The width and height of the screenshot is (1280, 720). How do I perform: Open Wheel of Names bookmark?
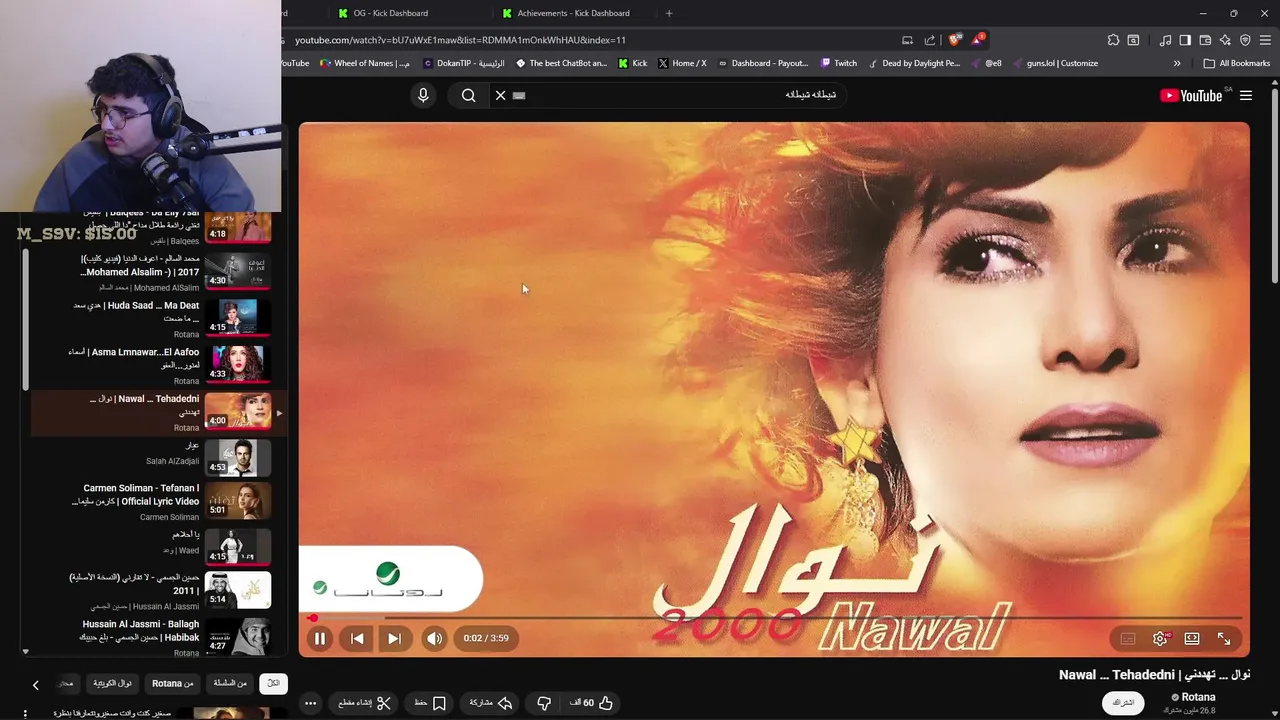[x=365, y=63]
